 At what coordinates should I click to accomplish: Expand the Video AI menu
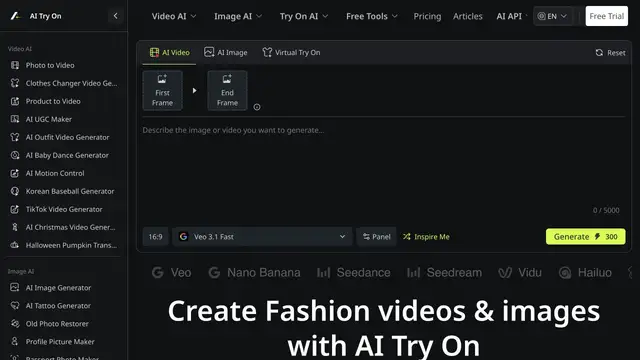click(x=174, y=16)
